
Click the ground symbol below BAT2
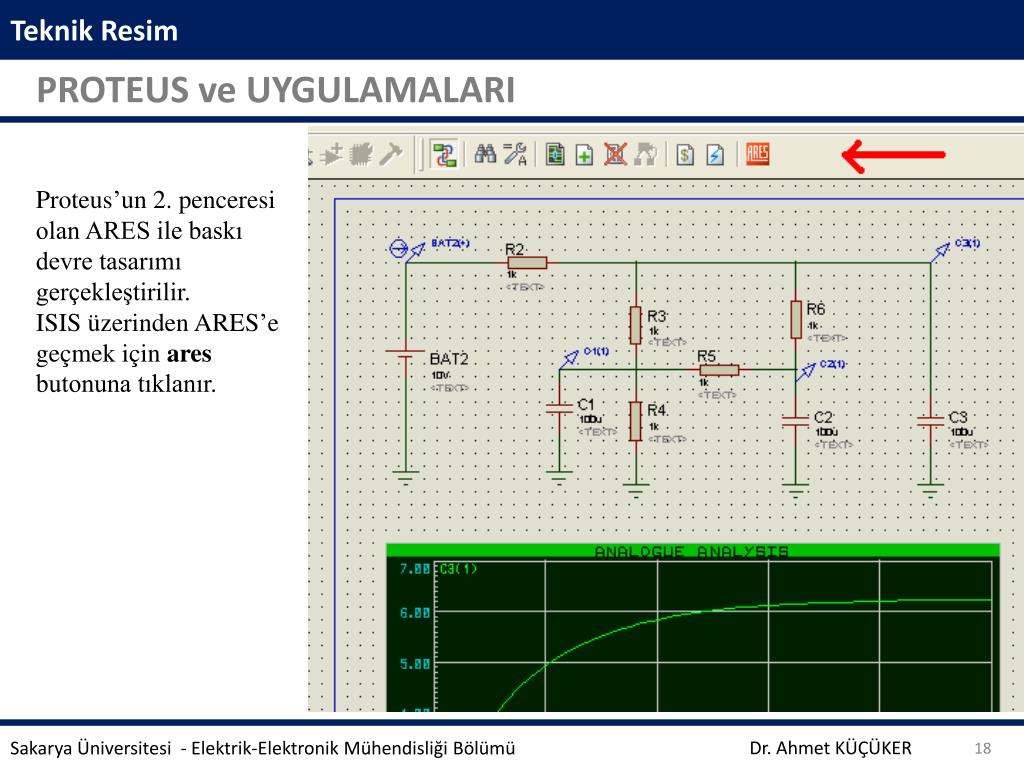(406, 478)
